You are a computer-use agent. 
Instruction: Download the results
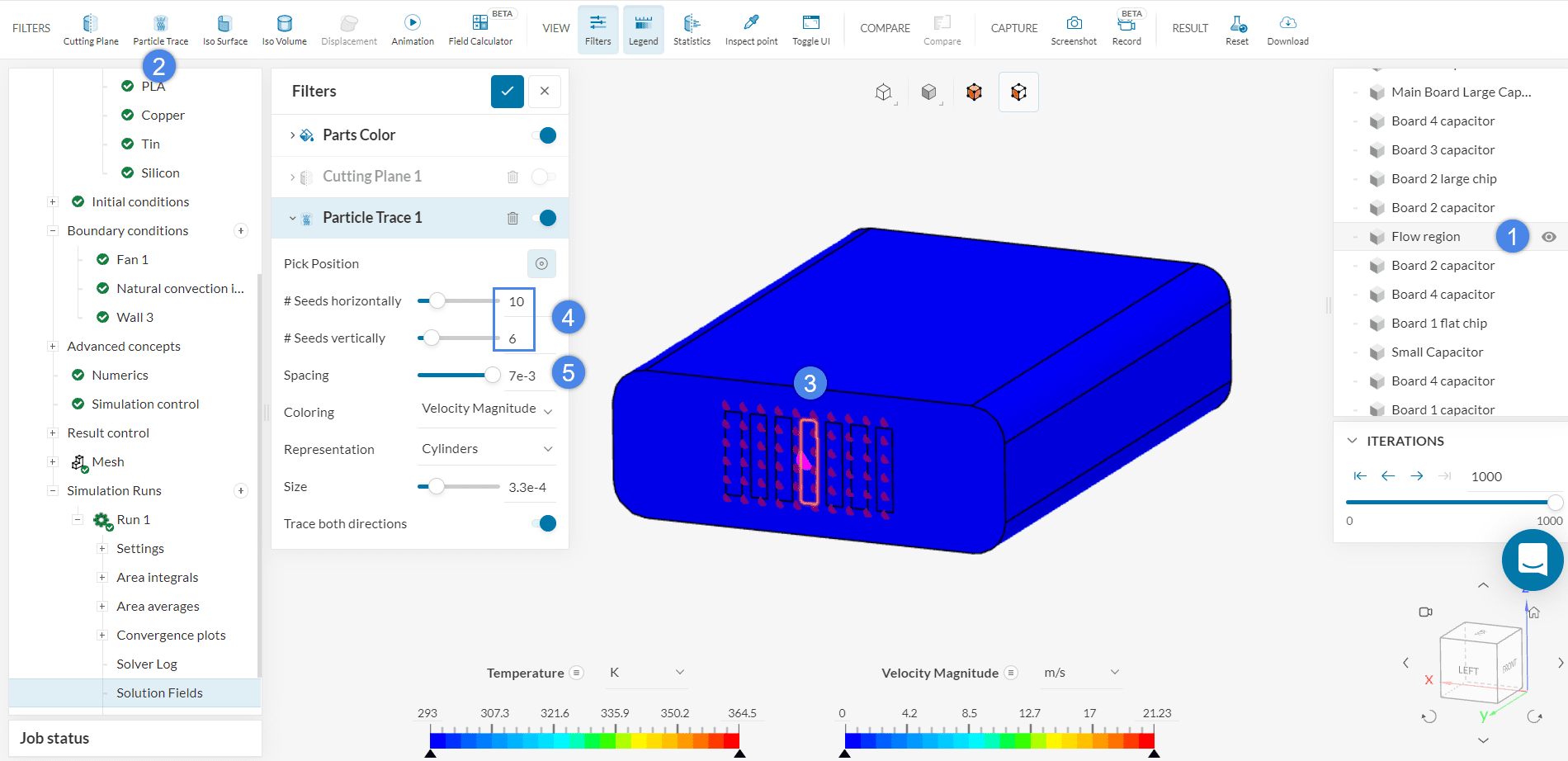(1287, 29)
